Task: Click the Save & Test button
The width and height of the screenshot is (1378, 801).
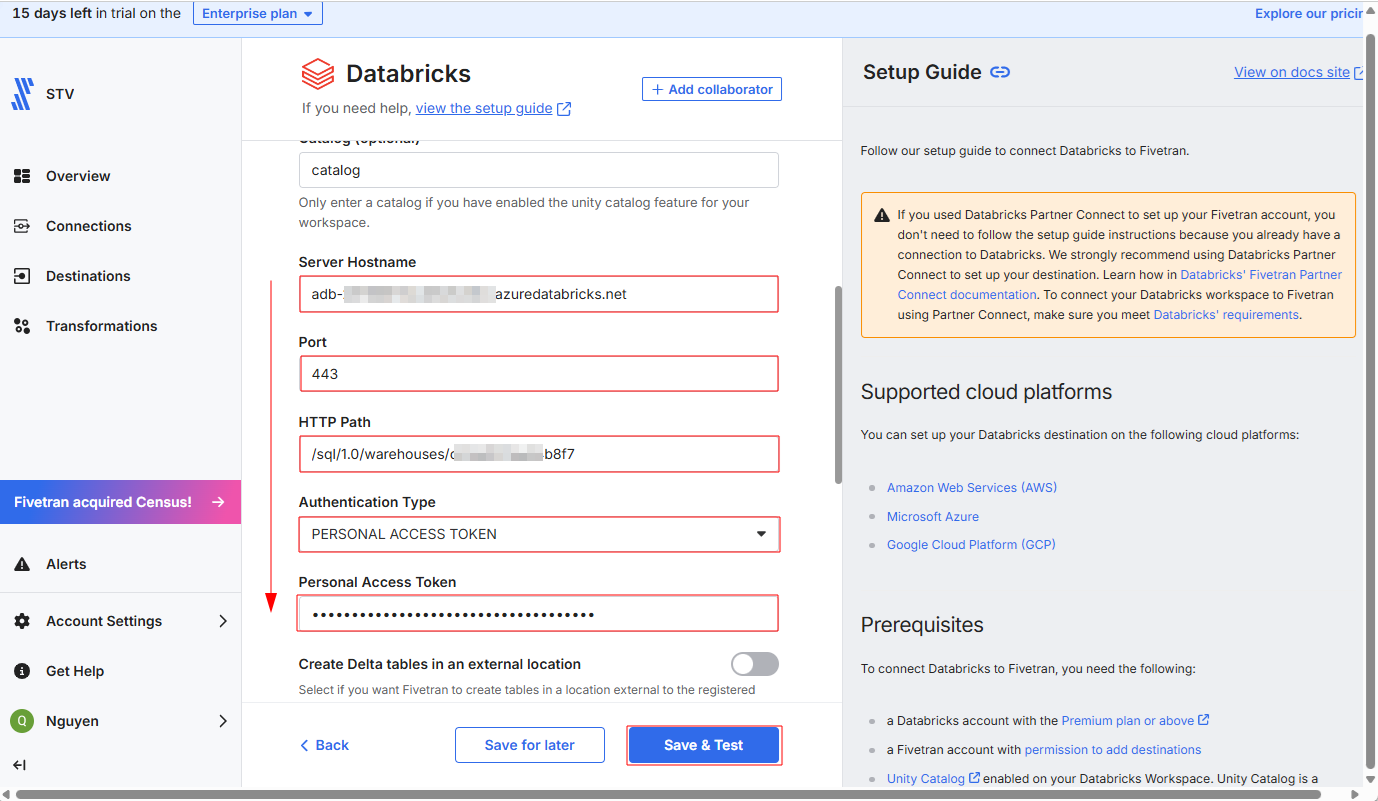Action: [x=703, y=745]
